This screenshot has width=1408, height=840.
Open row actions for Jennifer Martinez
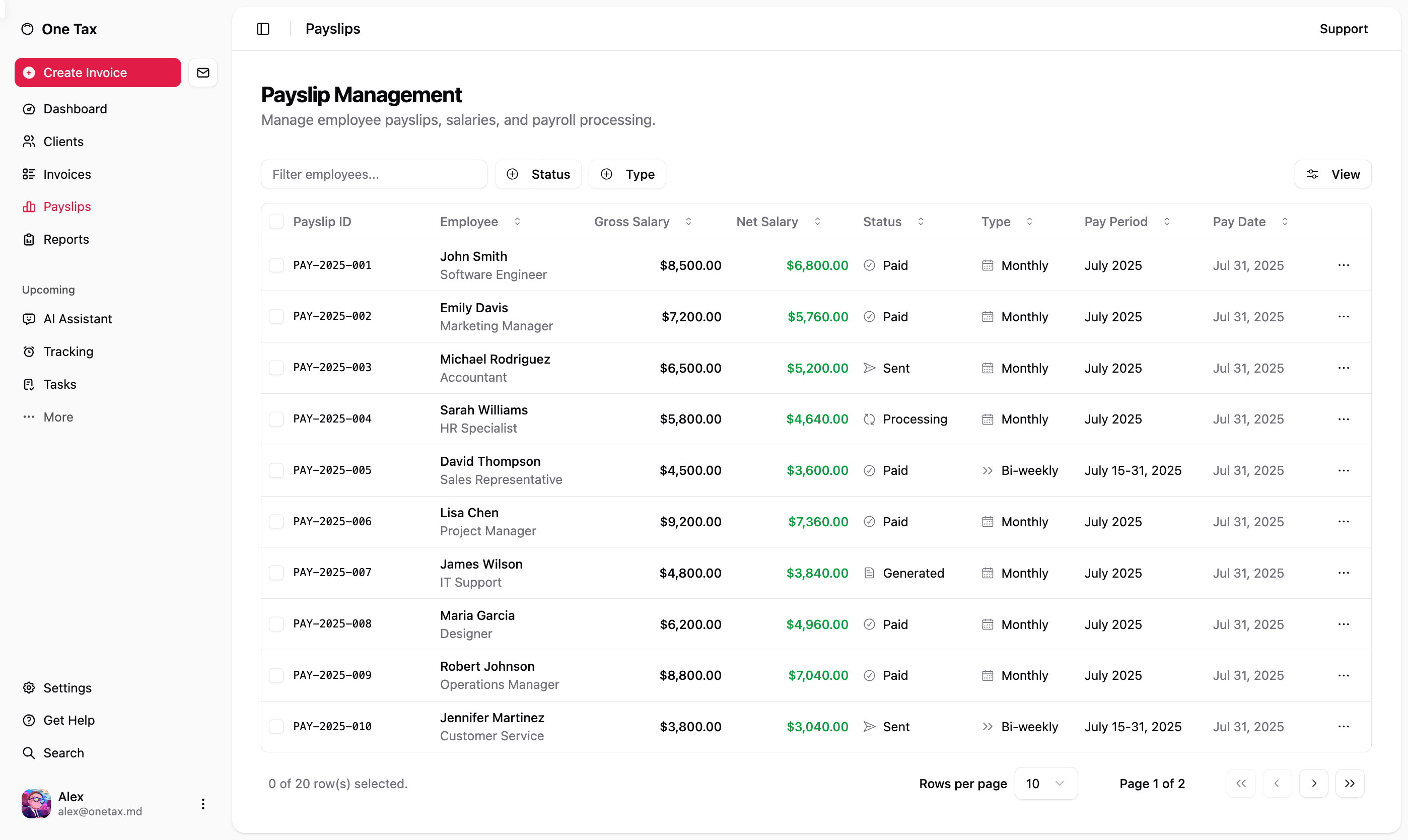pyautogui.click(x=1344, y=726)
